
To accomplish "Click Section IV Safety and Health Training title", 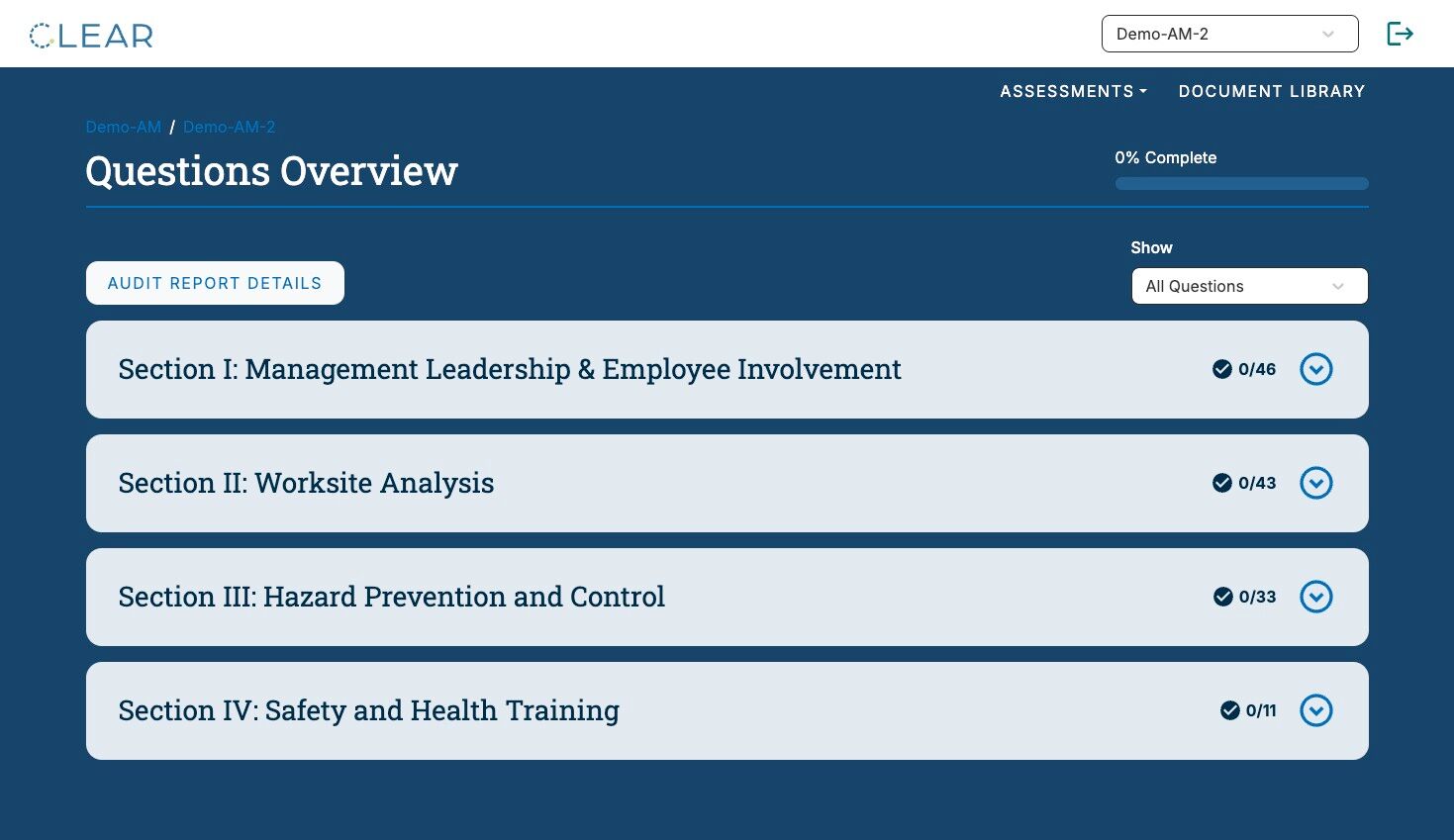I will point(369,710).
